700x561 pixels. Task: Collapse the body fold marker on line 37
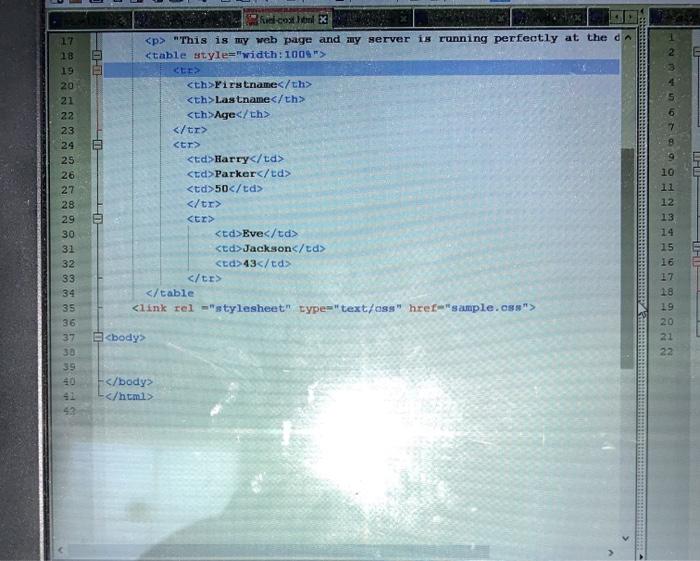point(98,337)
